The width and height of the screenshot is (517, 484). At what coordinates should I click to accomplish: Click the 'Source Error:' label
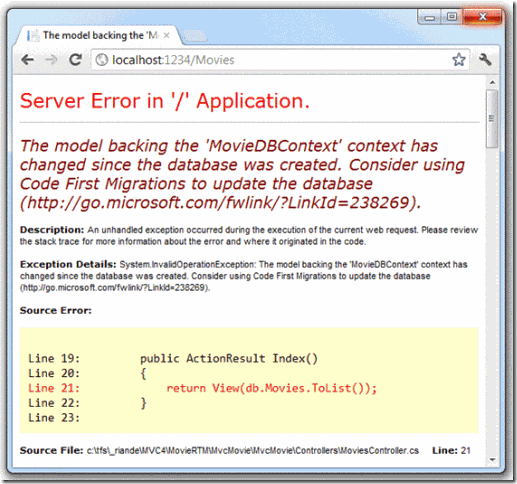[56, 310]
